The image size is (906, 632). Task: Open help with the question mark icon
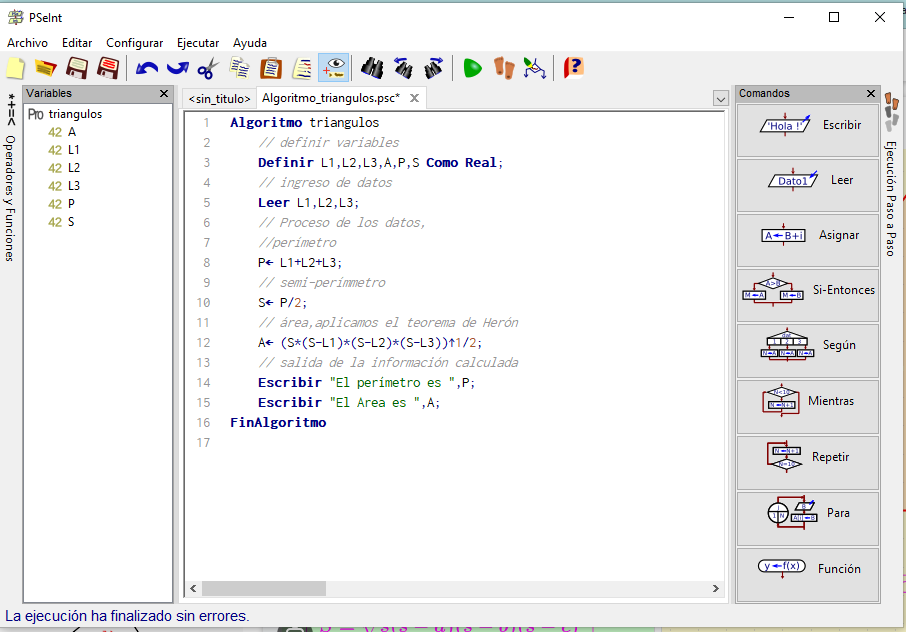tap(573, 68)
